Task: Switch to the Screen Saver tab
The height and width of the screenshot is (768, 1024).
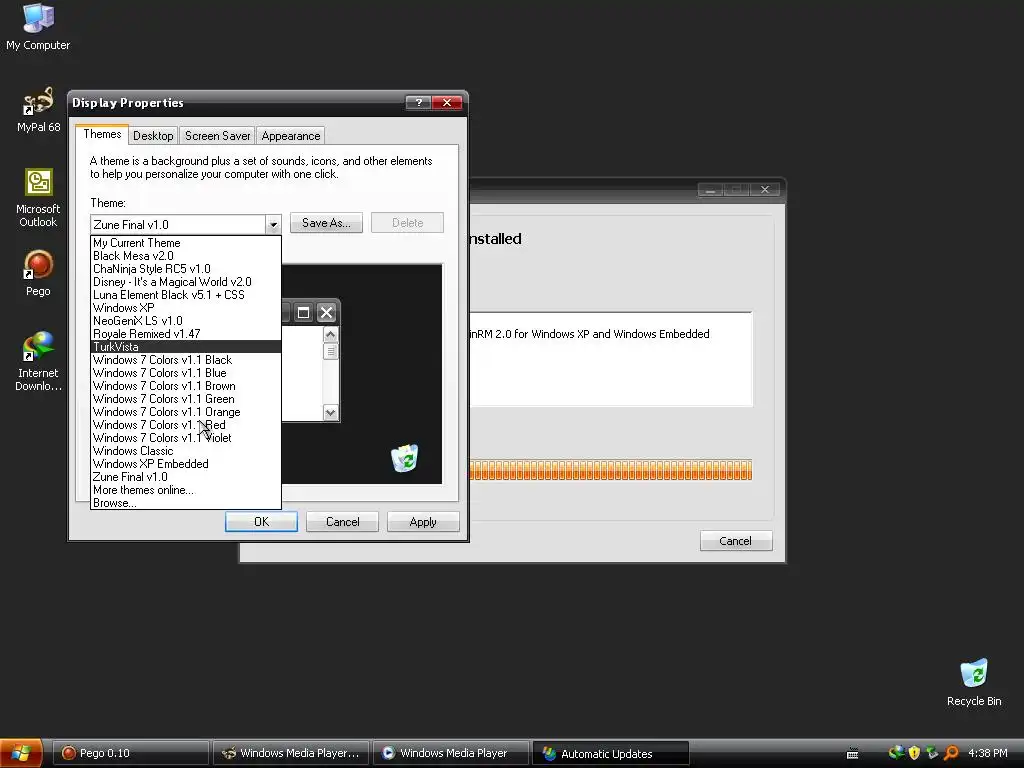Action: (217, 136)
